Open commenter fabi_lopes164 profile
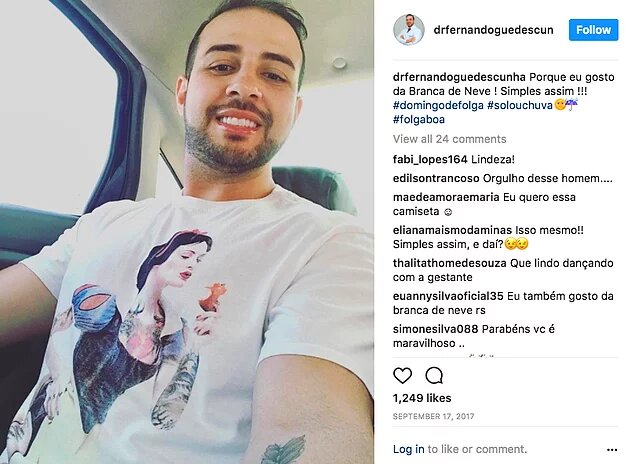This screenshot has height=464, width=635. coord(430,160)
